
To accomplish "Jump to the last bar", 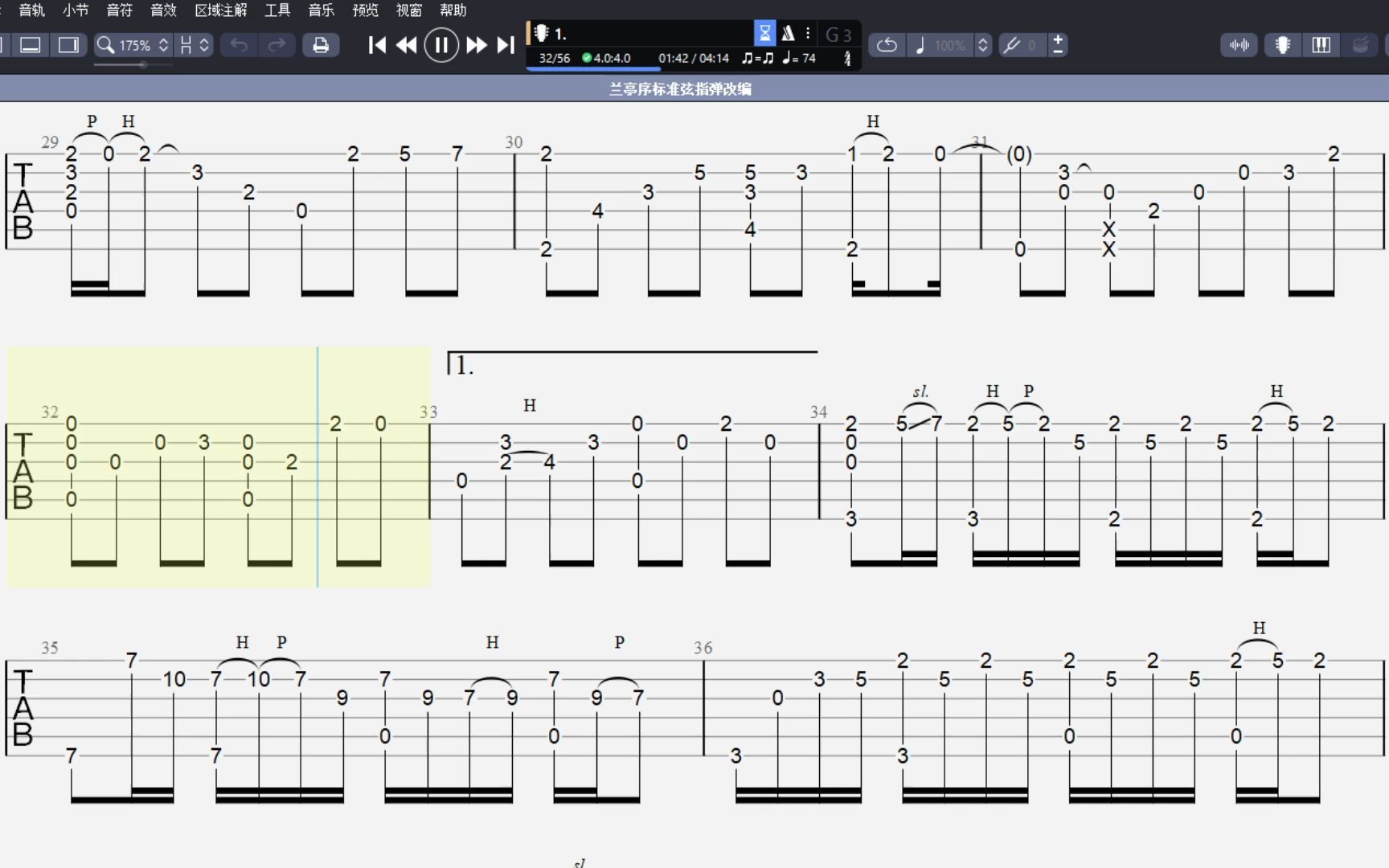I will (x=506, y=45).
